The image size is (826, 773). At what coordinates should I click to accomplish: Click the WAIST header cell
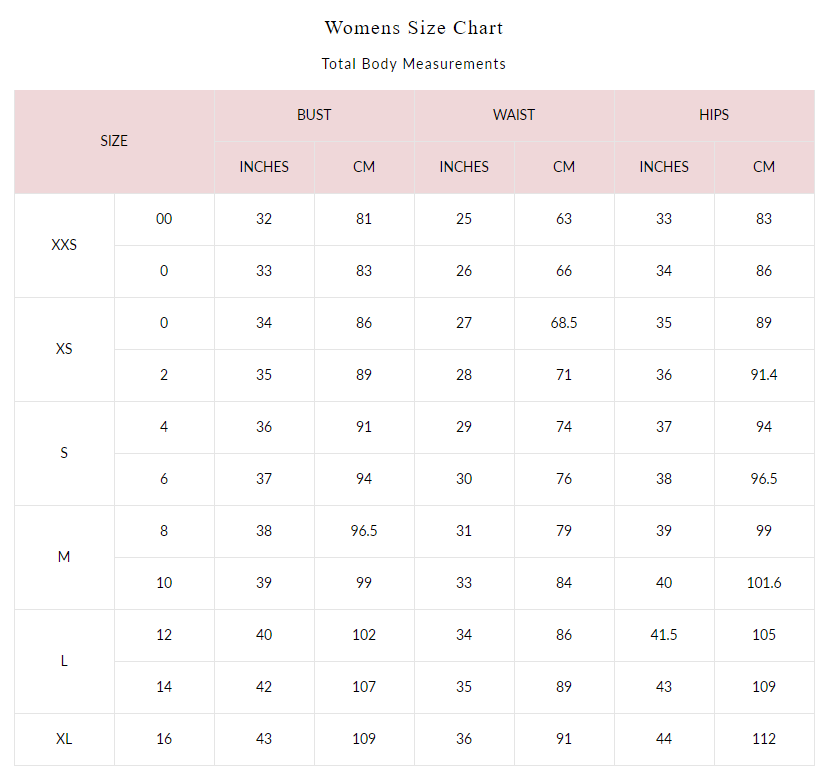coord(514,115)
